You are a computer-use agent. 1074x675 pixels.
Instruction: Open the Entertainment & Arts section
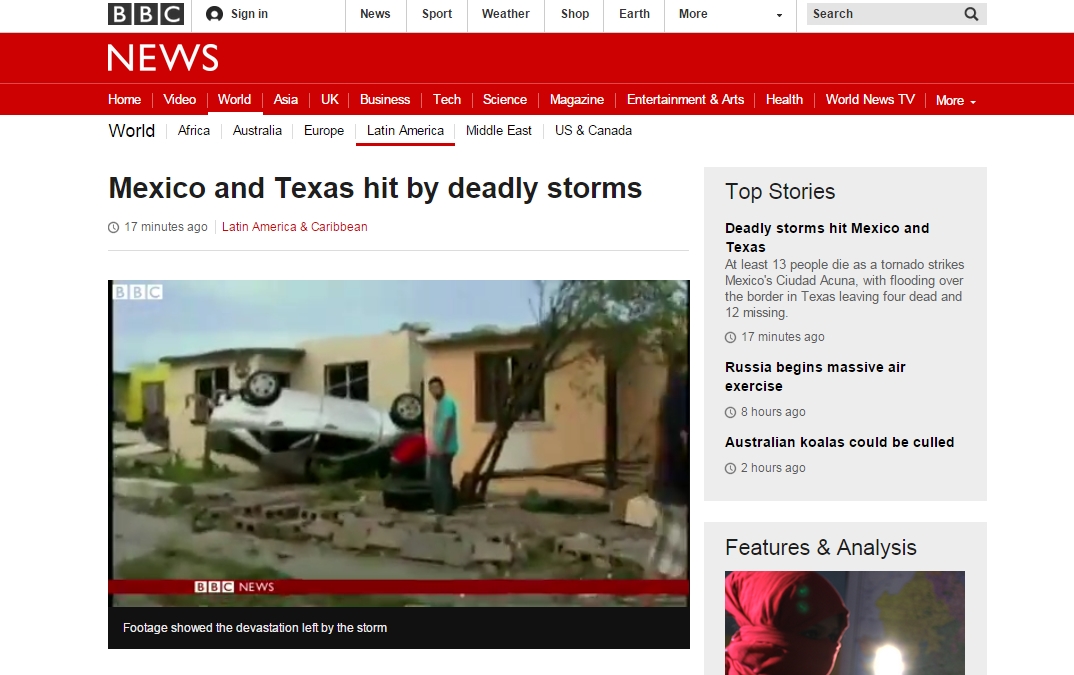tap(685, 99)
